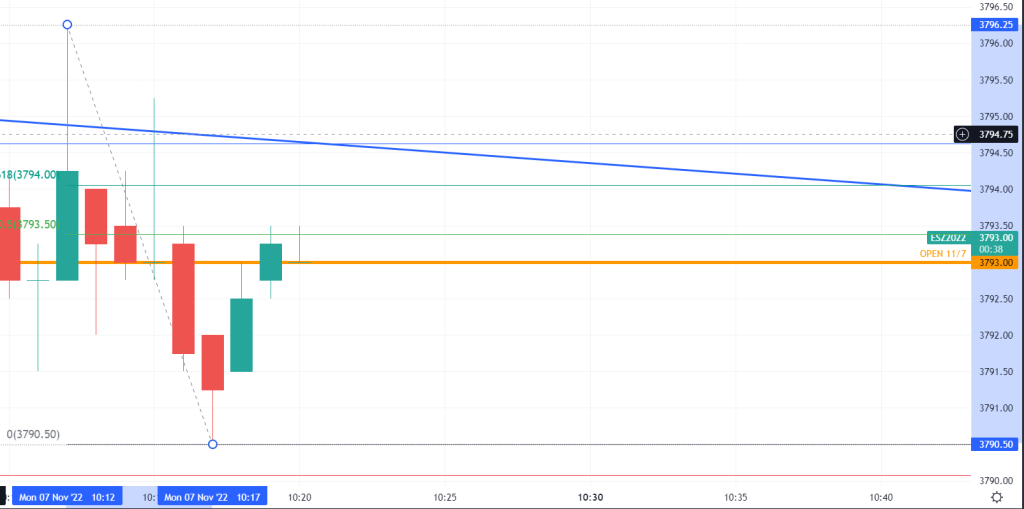This screenshot has width=1024, height=509.
Task: Click the blue 3790.50 price axis label
Action: coord(997,444)
